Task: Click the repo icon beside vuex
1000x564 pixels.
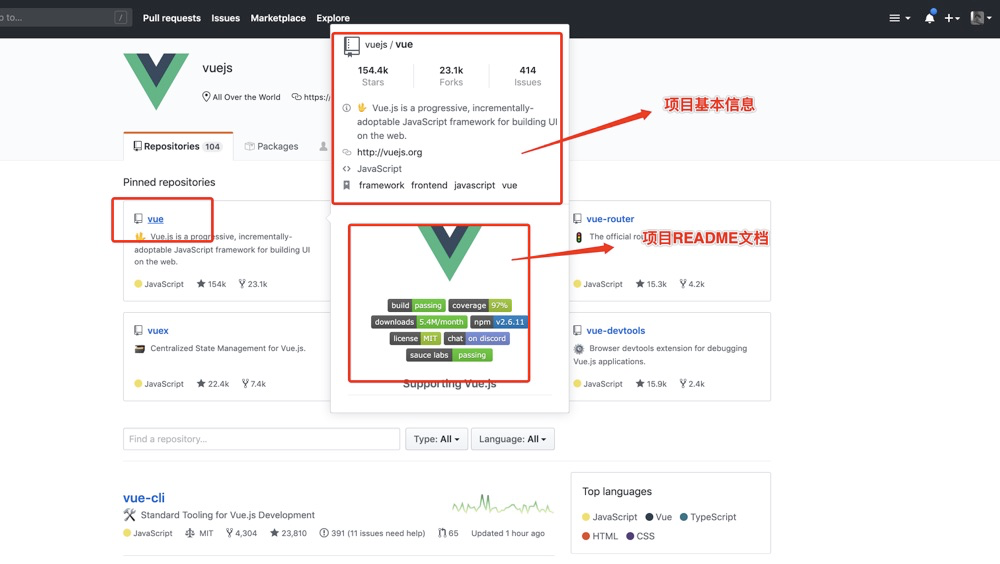Action: pos(138,330)
